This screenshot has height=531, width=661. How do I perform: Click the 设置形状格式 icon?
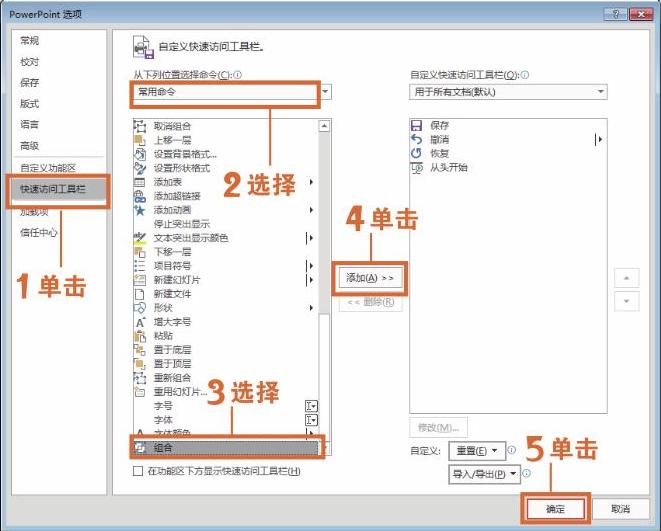tap(140, 168)
